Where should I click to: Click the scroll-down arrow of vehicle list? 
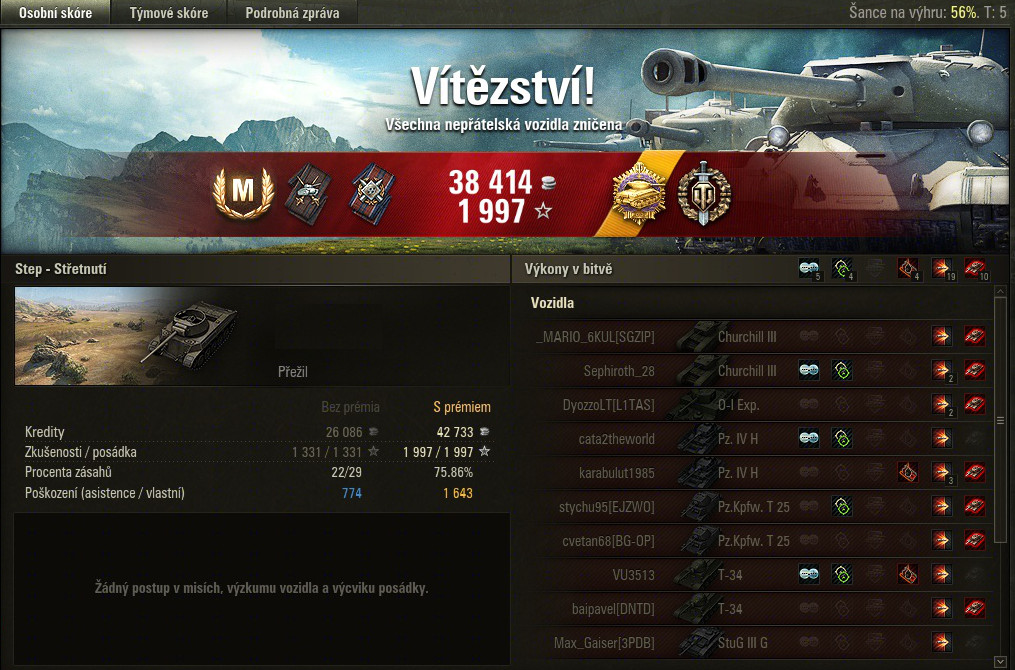pos(1000,662)
